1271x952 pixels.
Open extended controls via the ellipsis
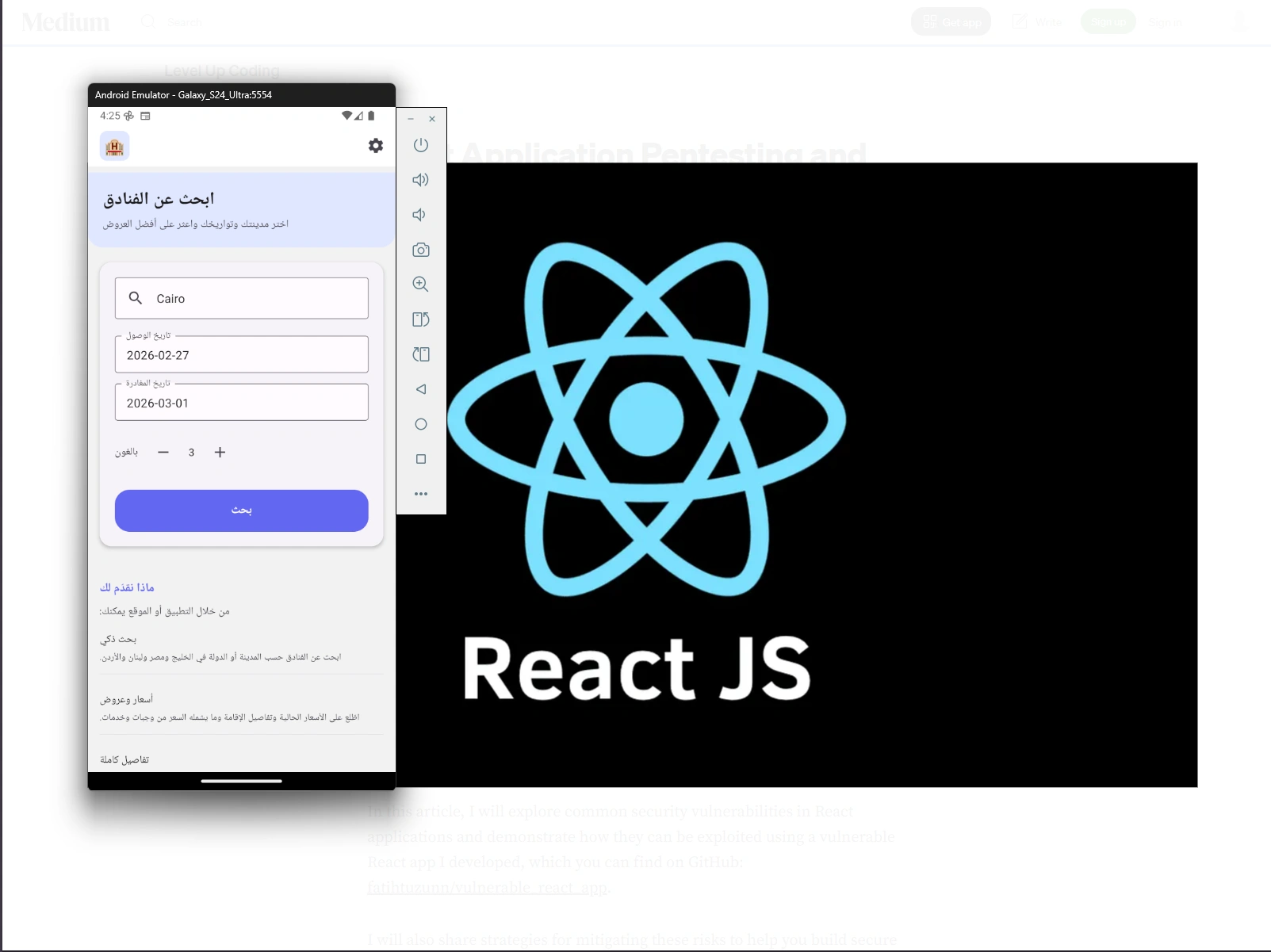pos(421,493)
